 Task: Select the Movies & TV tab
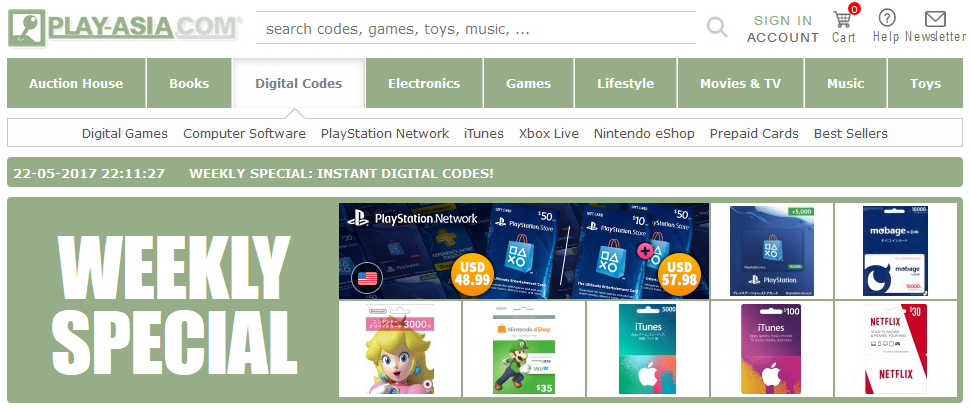point(741,83)
